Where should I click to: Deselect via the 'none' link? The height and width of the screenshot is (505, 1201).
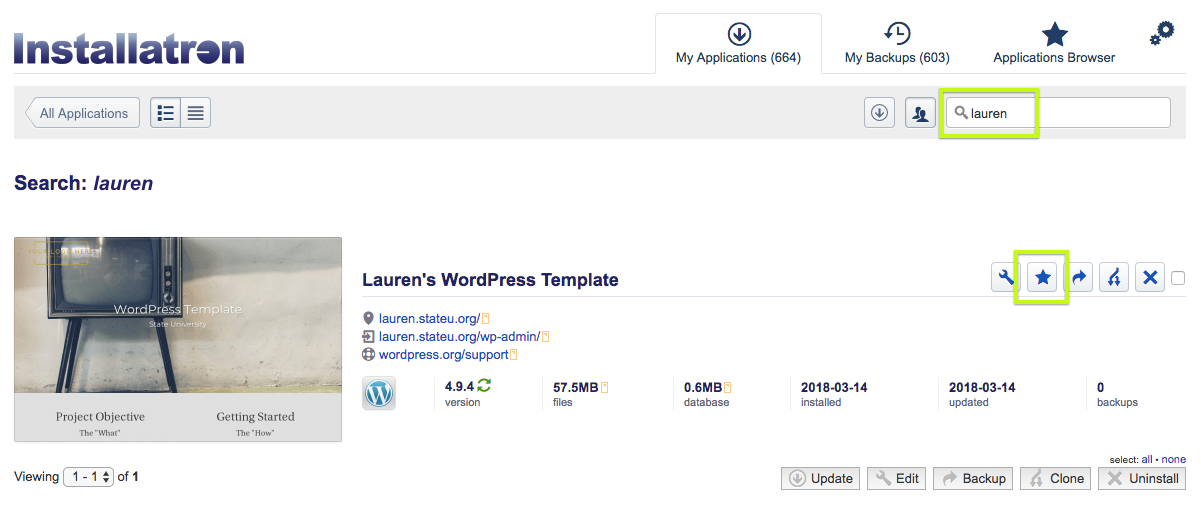[1174, 459]
